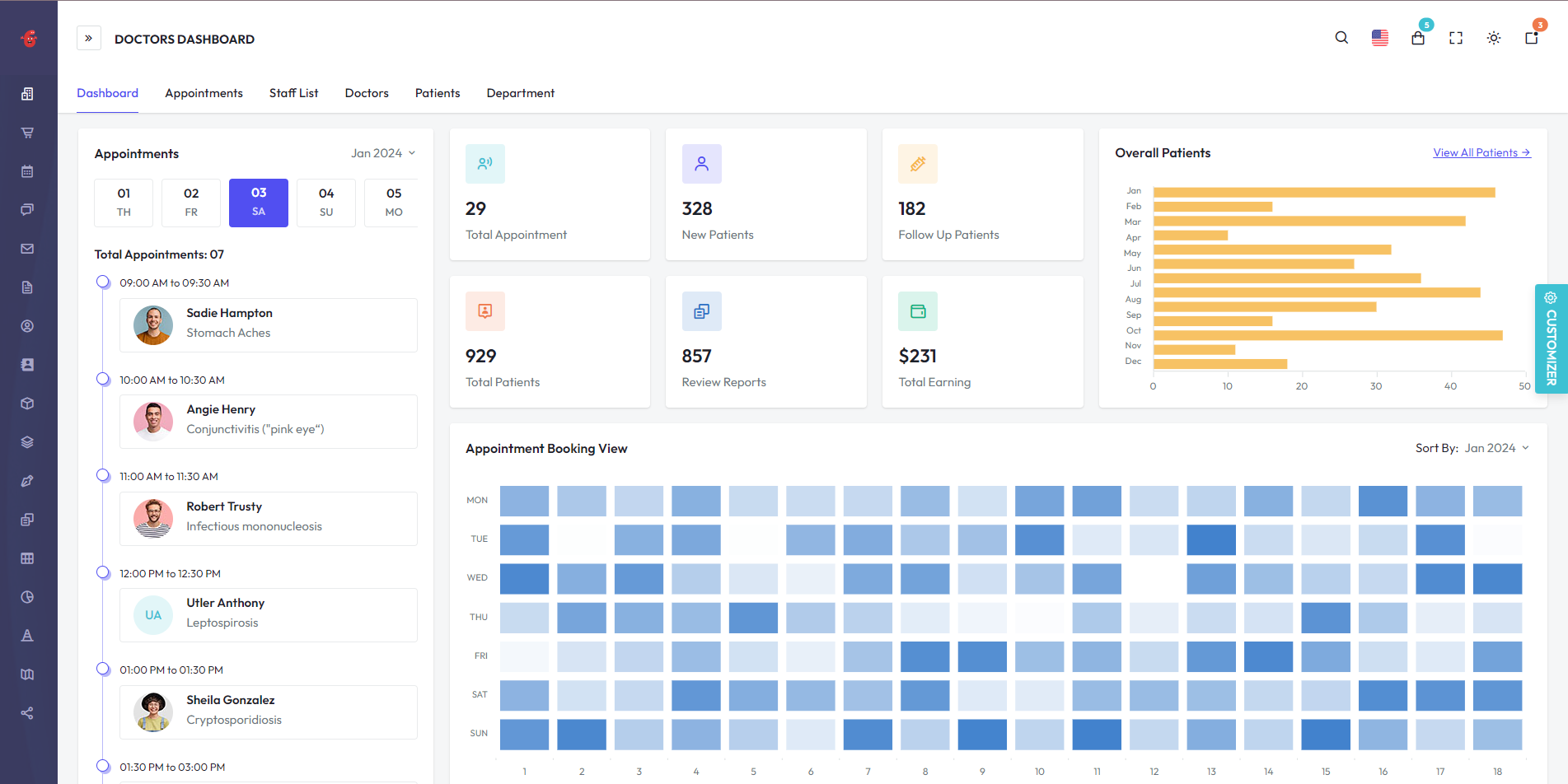Open the pie chart icon in sidebar

click(27, 597)
